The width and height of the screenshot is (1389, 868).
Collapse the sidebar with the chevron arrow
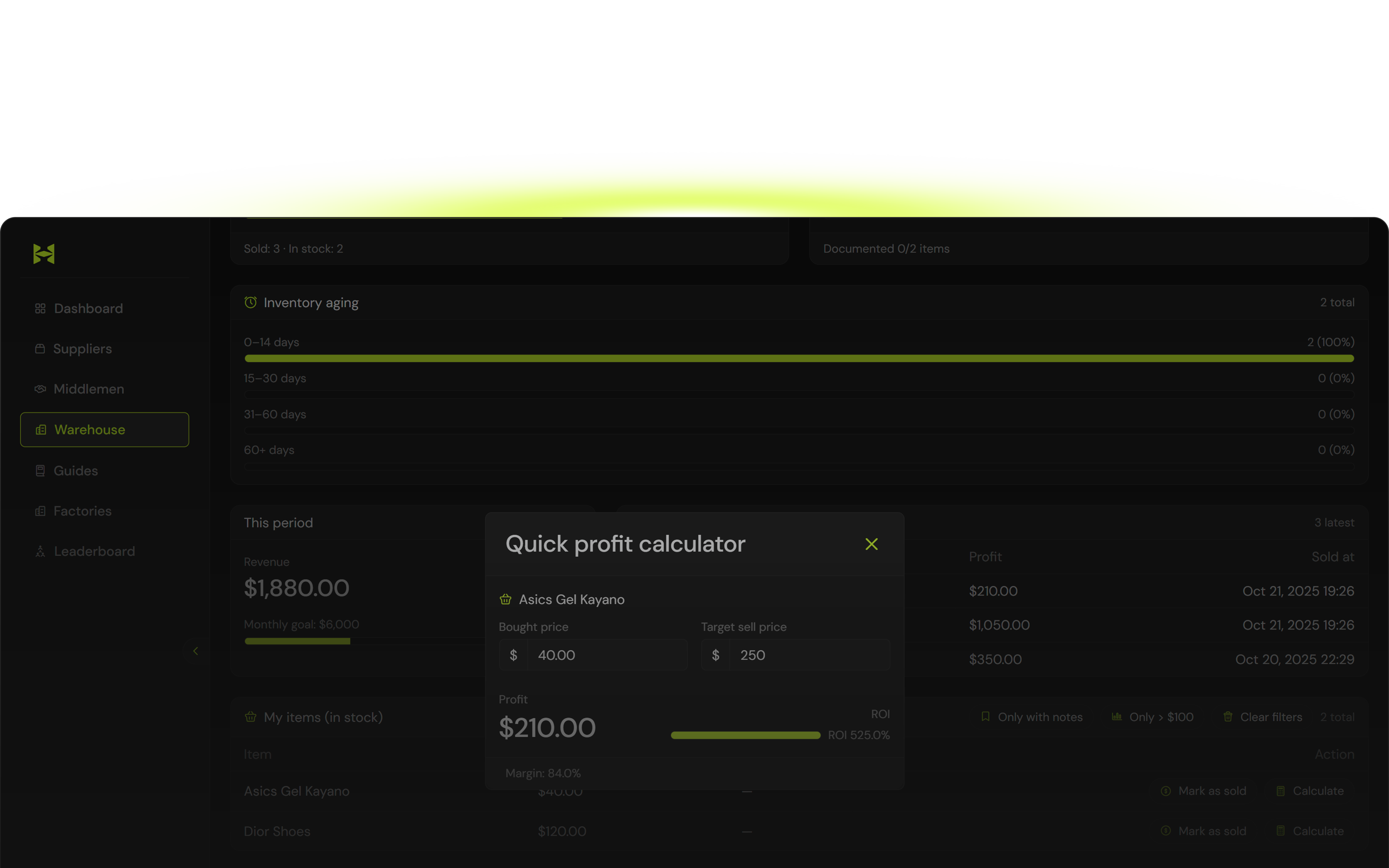[x=195, y=651]
